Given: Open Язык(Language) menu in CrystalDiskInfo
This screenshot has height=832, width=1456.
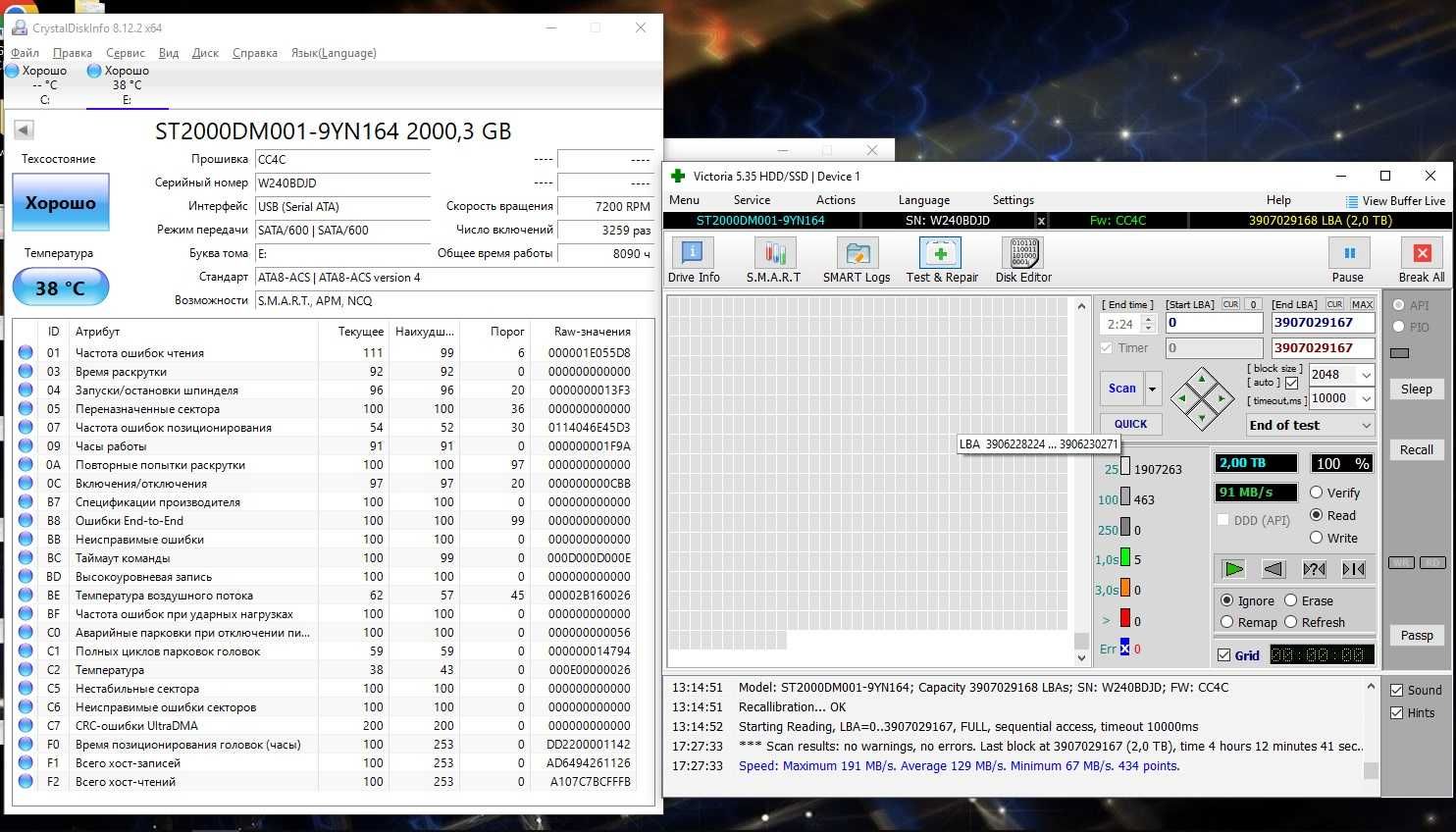Looking at the screenshot, I should (x=334, y=53).
